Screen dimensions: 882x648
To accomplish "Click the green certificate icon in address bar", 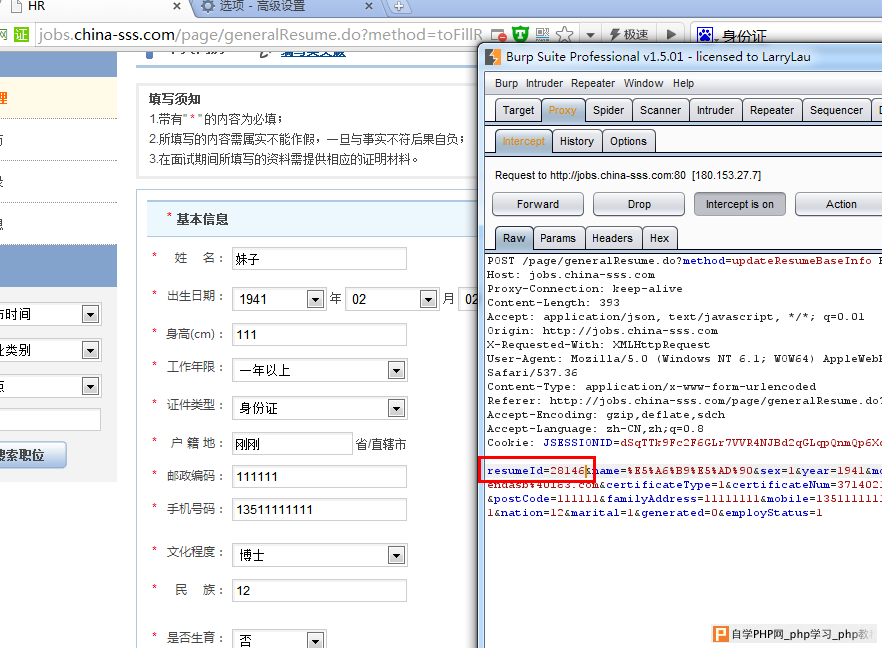I will pos(21,35).
